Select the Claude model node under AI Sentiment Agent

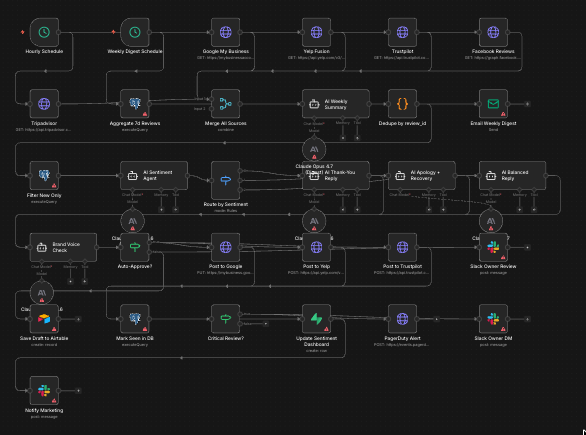coord(132,221)
